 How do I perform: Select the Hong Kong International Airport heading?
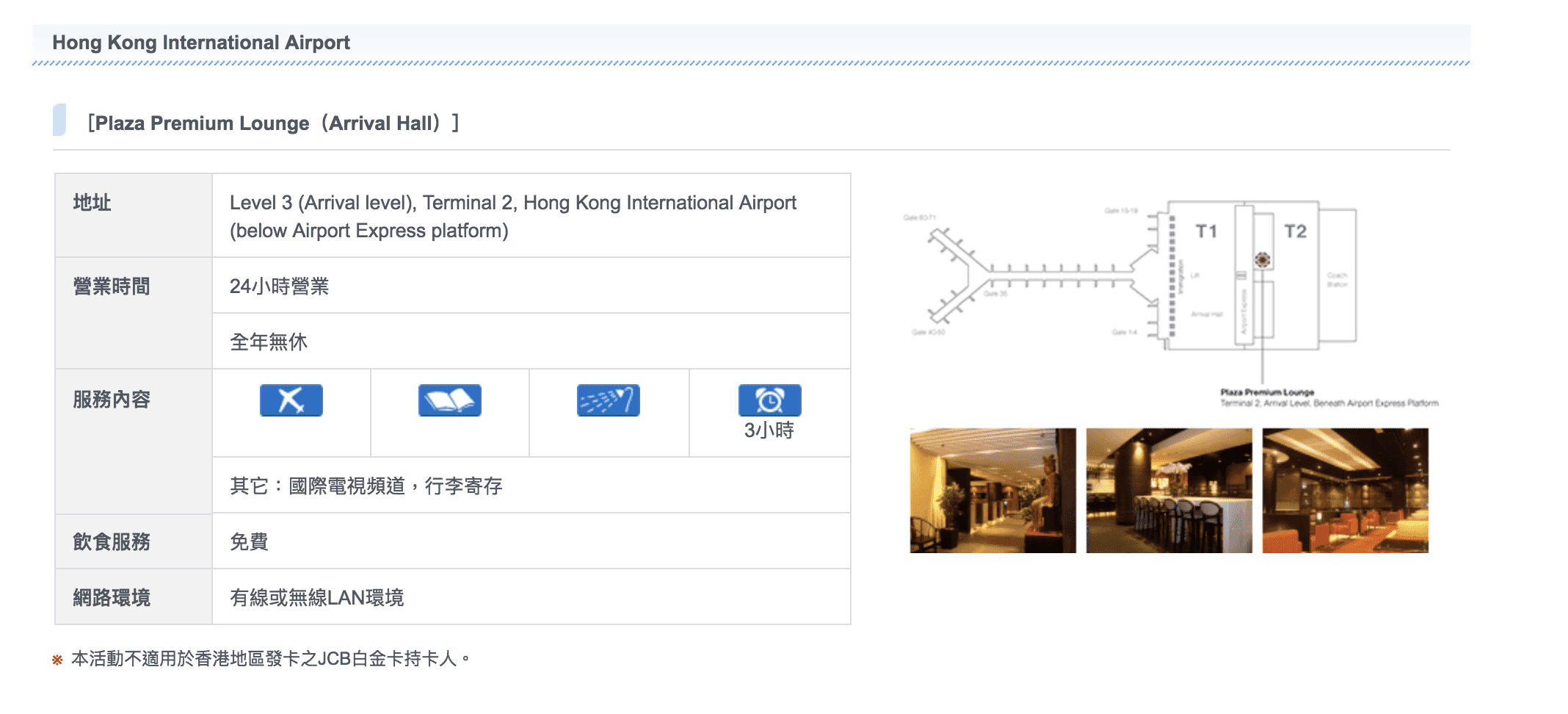(x=201, y=43)
